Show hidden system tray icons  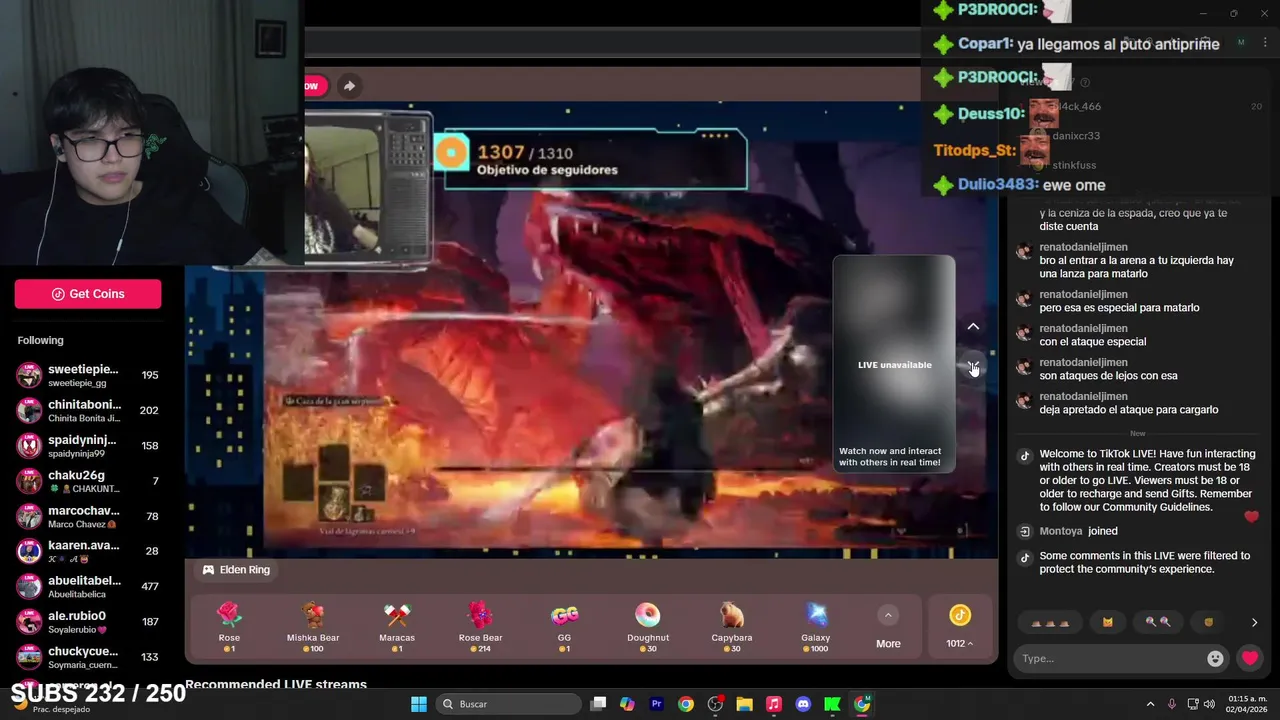pos(1150,704)
